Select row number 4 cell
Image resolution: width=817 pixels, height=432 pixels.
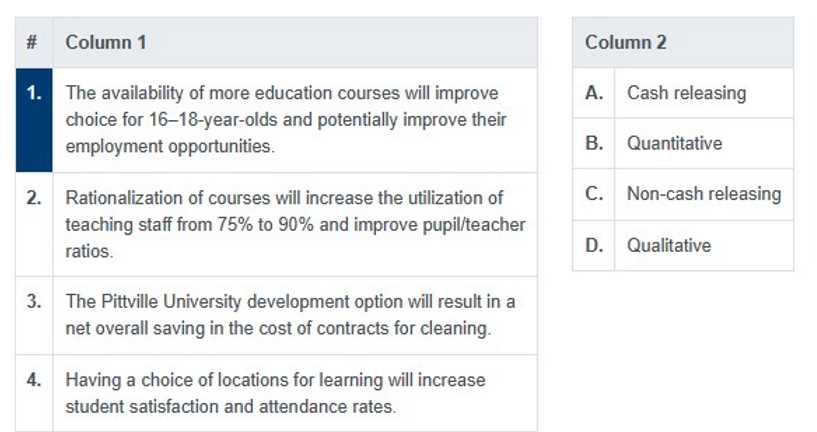pyautogui.click(x=34, y=381)
